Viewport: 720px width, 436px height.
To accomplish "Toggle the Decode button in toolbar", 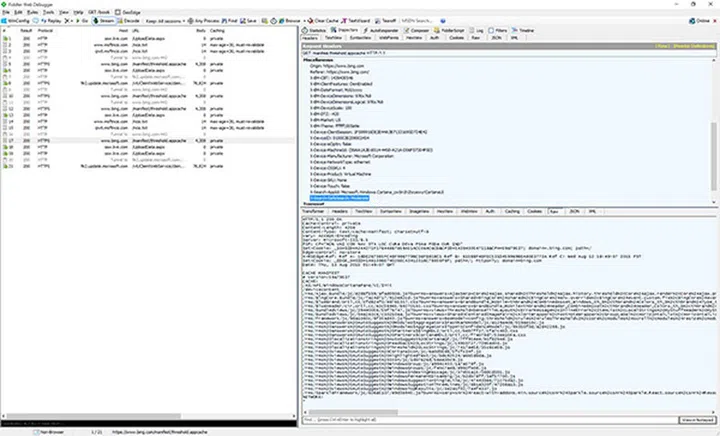I will pyautogui.click(x=127, y=19).
